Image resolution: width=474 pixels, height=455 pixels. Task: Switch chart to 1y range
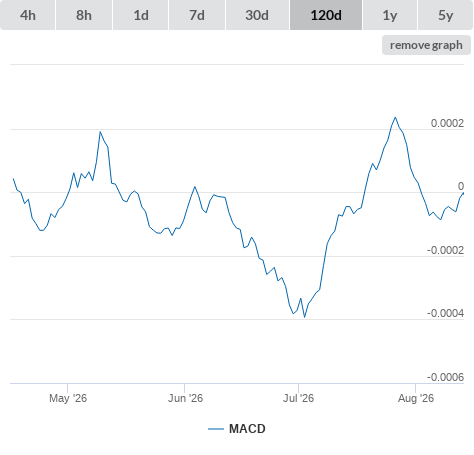tap(390, 15)
